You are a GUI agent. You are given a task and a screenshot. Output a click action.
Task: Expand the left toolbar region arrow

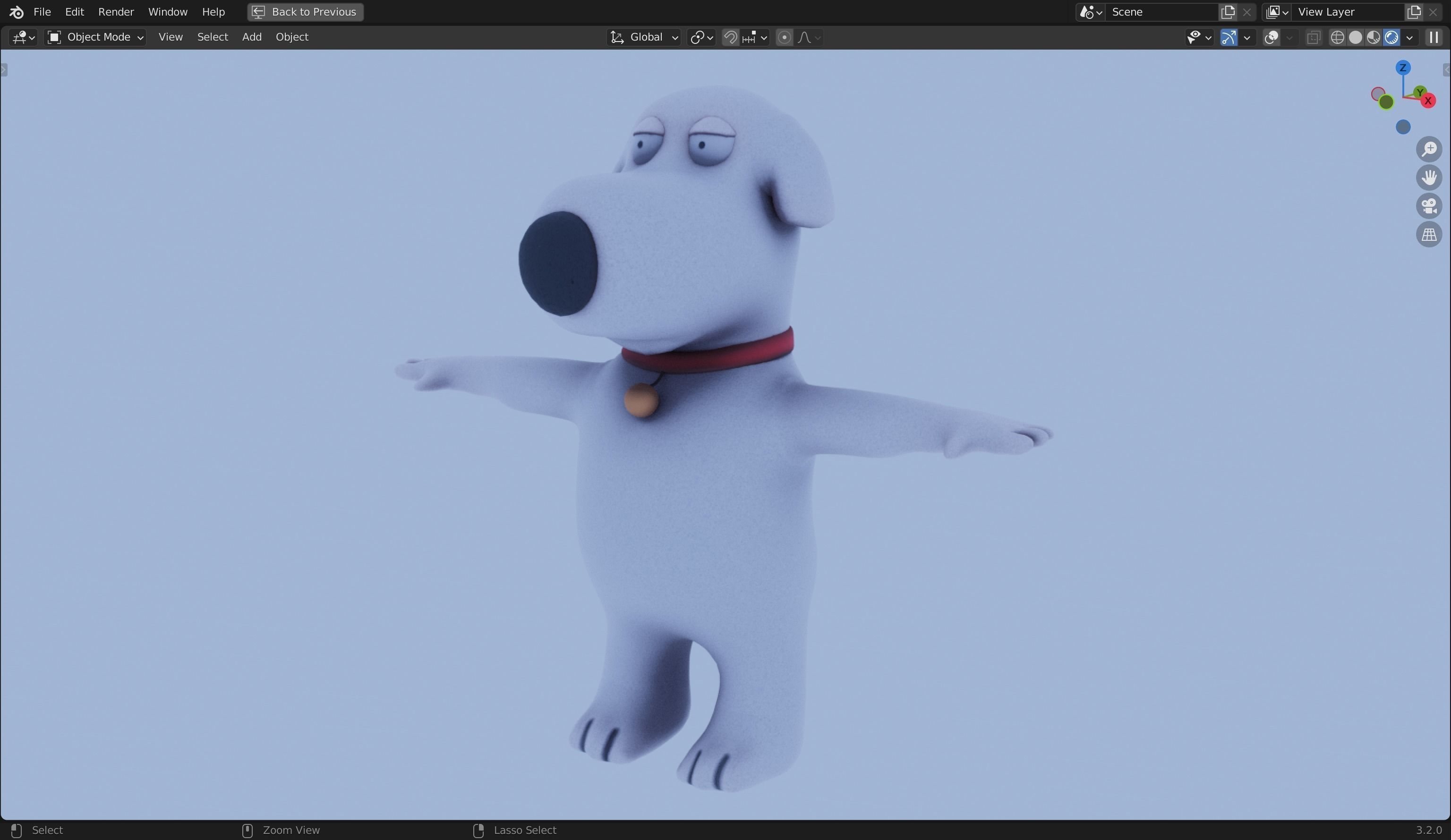coord(4,70)
